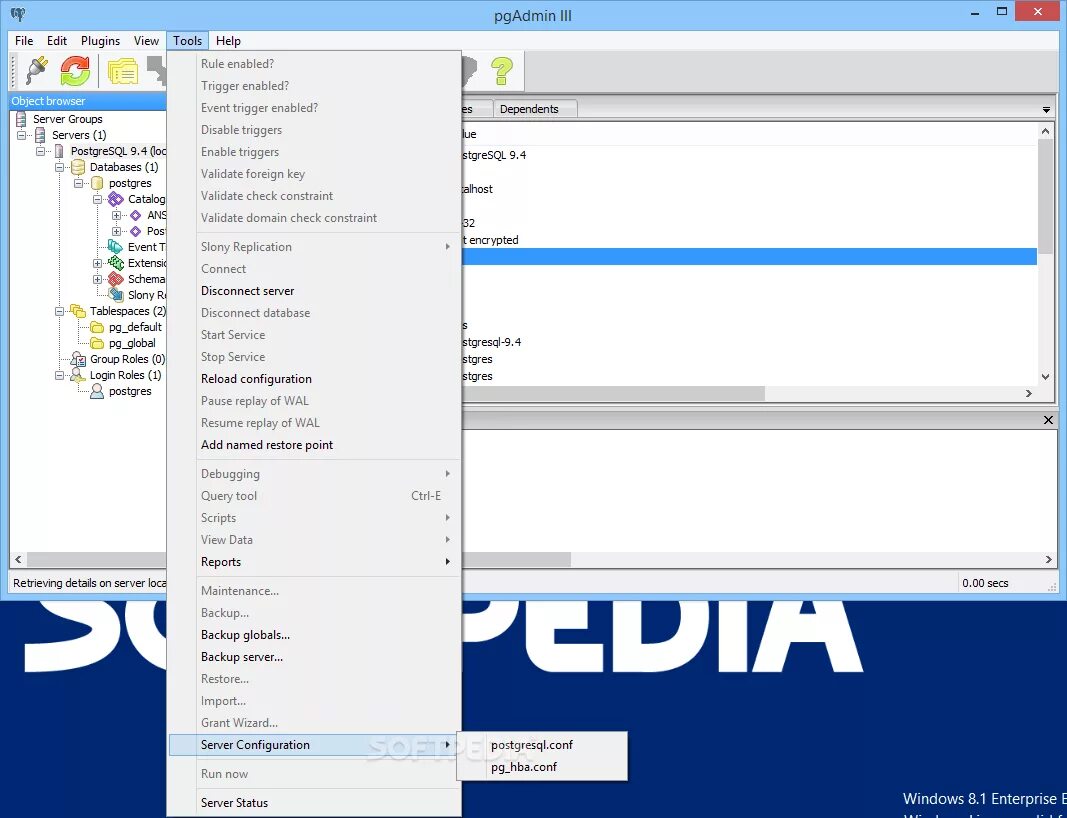Image resolution: width=1067 pixels, height=818 pixels.
Task: Click properties list scroll down arrow
Action: click(1045, 376)
